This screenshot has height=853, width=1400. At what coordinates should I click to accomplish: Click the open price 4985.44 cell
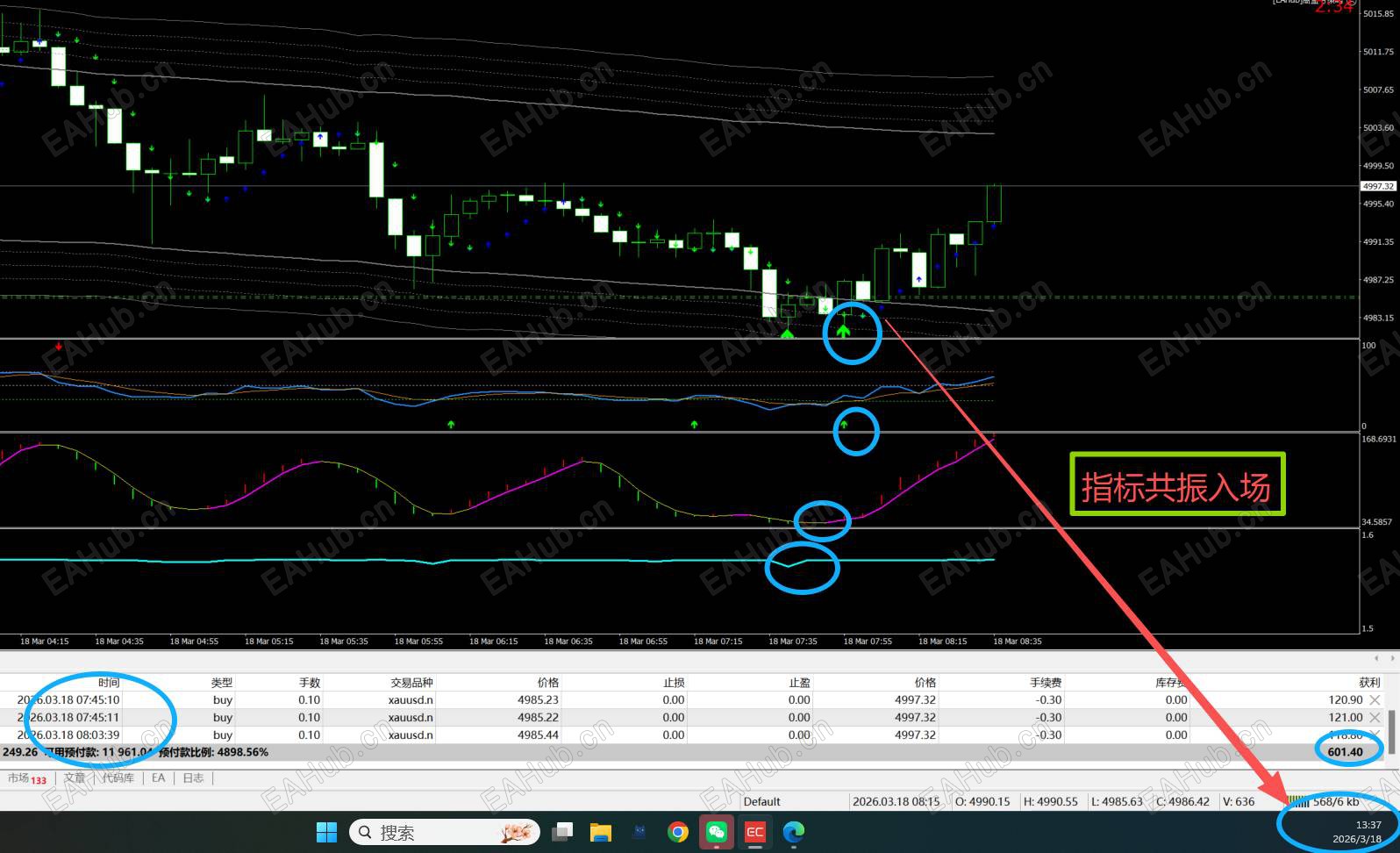point(538,735)
